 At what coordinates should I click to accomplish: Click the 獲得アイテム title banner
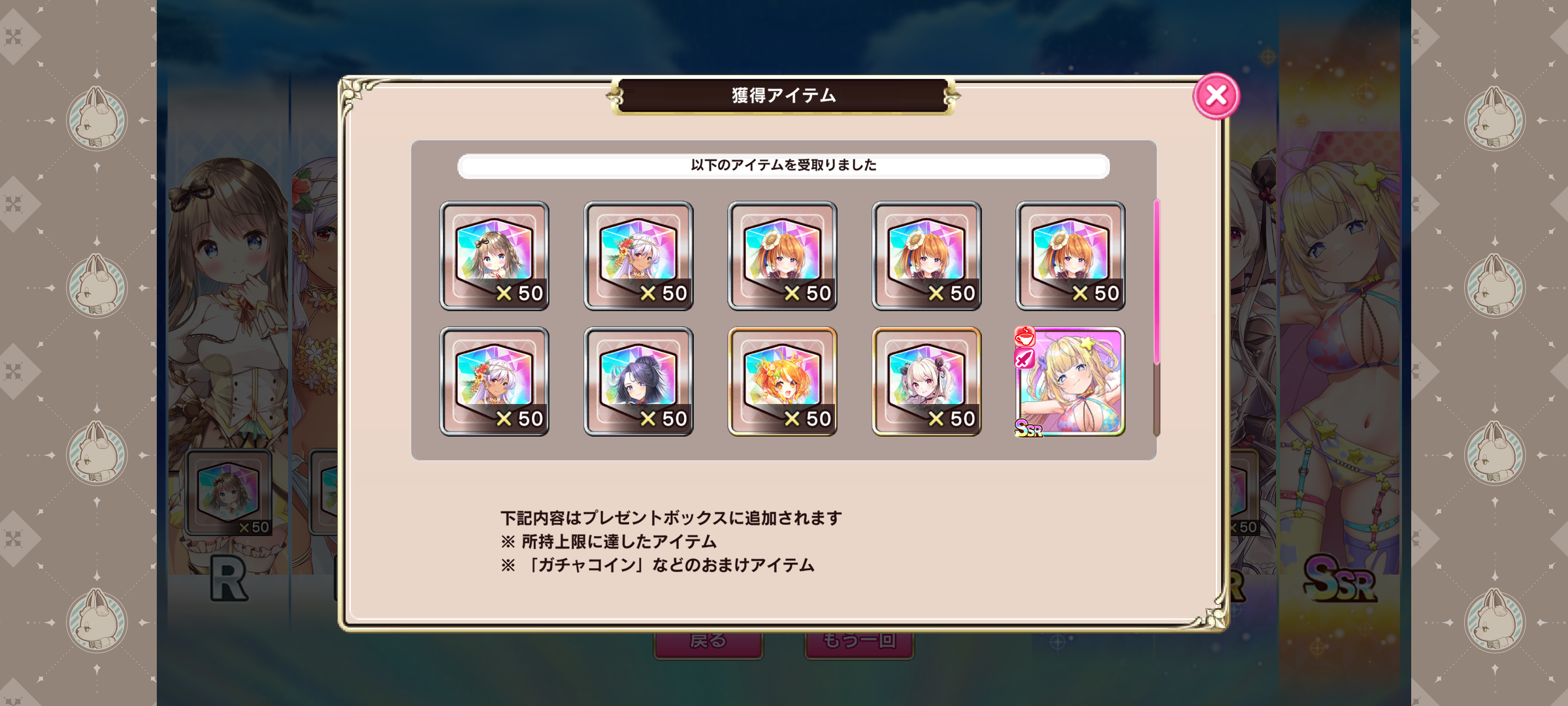click(x=783, y=96)
